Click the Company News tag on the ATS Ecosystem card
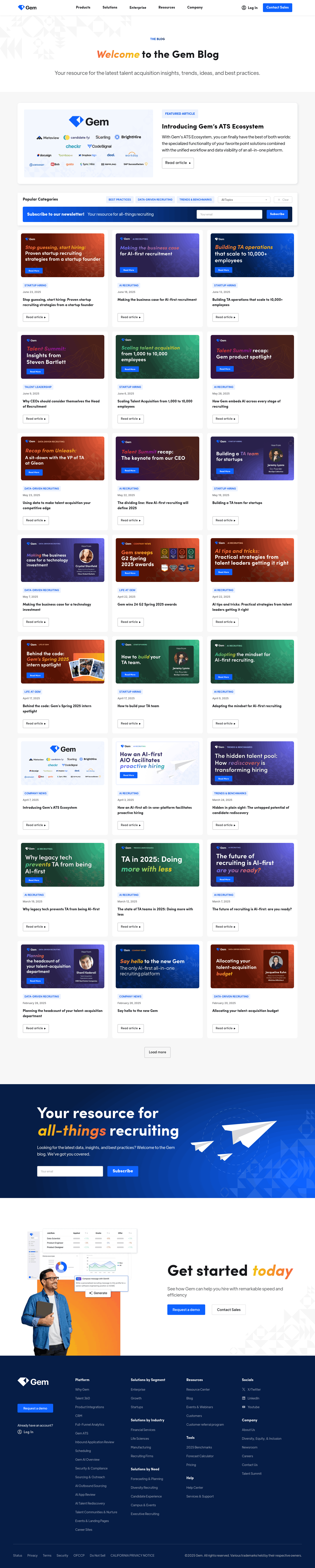 (x=35, y=793)
